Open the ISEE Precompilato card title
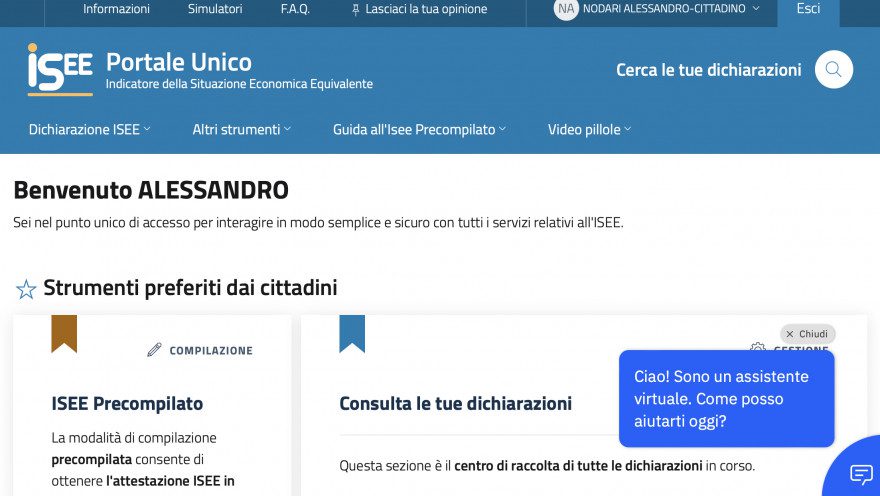 pyautogui.click(x=127, y=403)
